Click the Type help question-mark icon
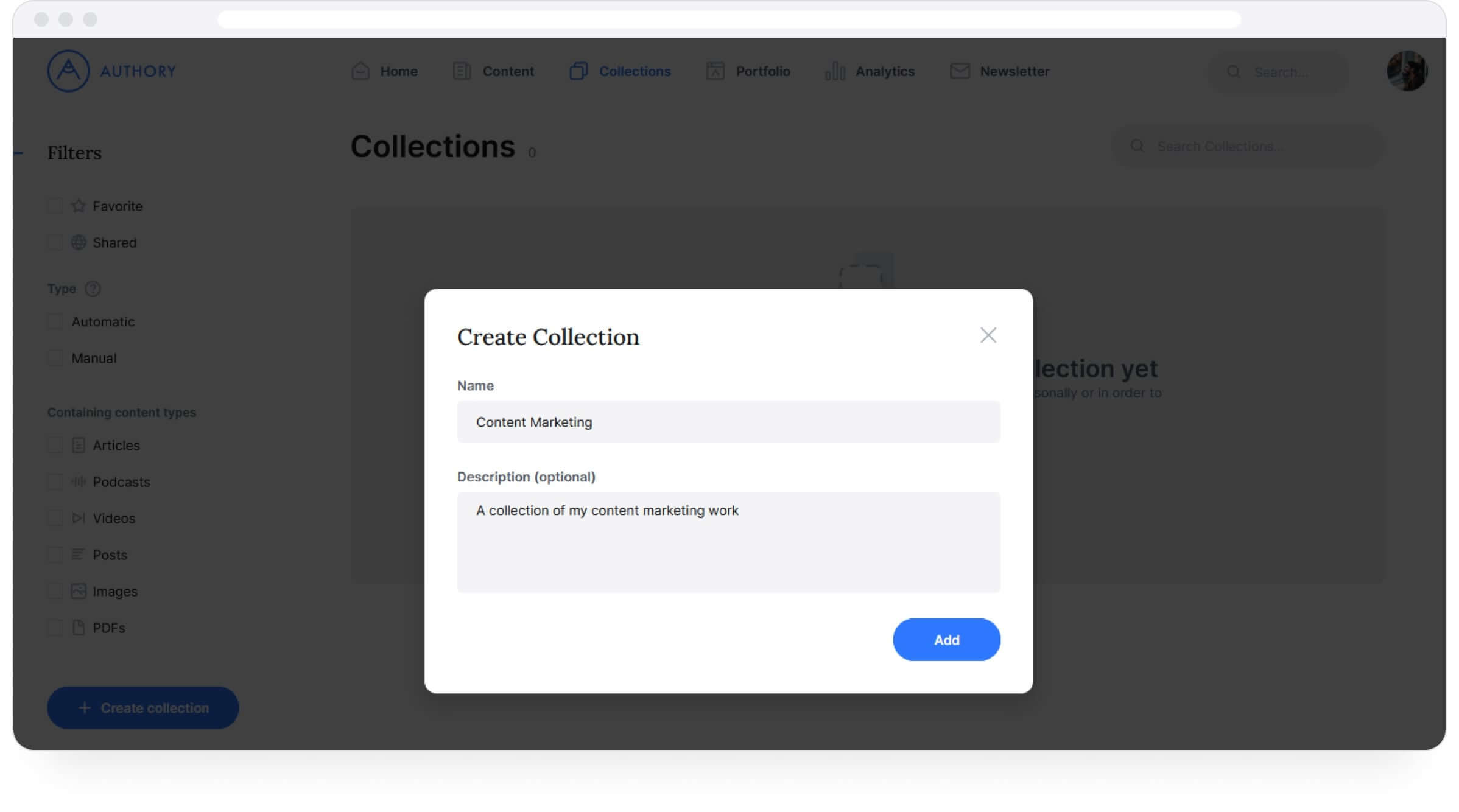Viewport: 1459px width, 812px height. pyautogui.click(x=93, y=289)
